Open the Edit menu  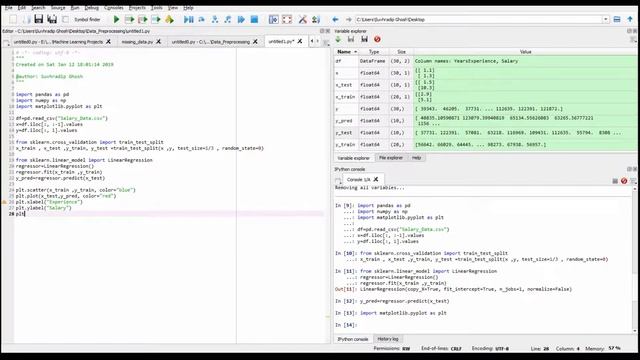pos(22,8)
